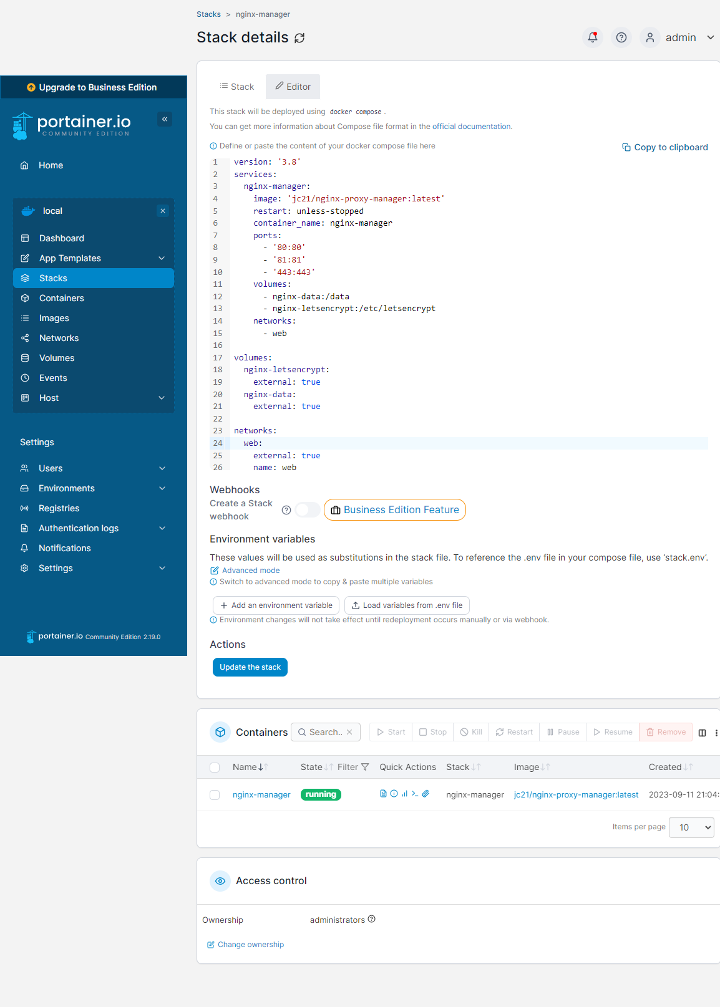This screenshot has width=720, height=1007.
Task: Open the Items per page dropdown
Action: (692, 827)
